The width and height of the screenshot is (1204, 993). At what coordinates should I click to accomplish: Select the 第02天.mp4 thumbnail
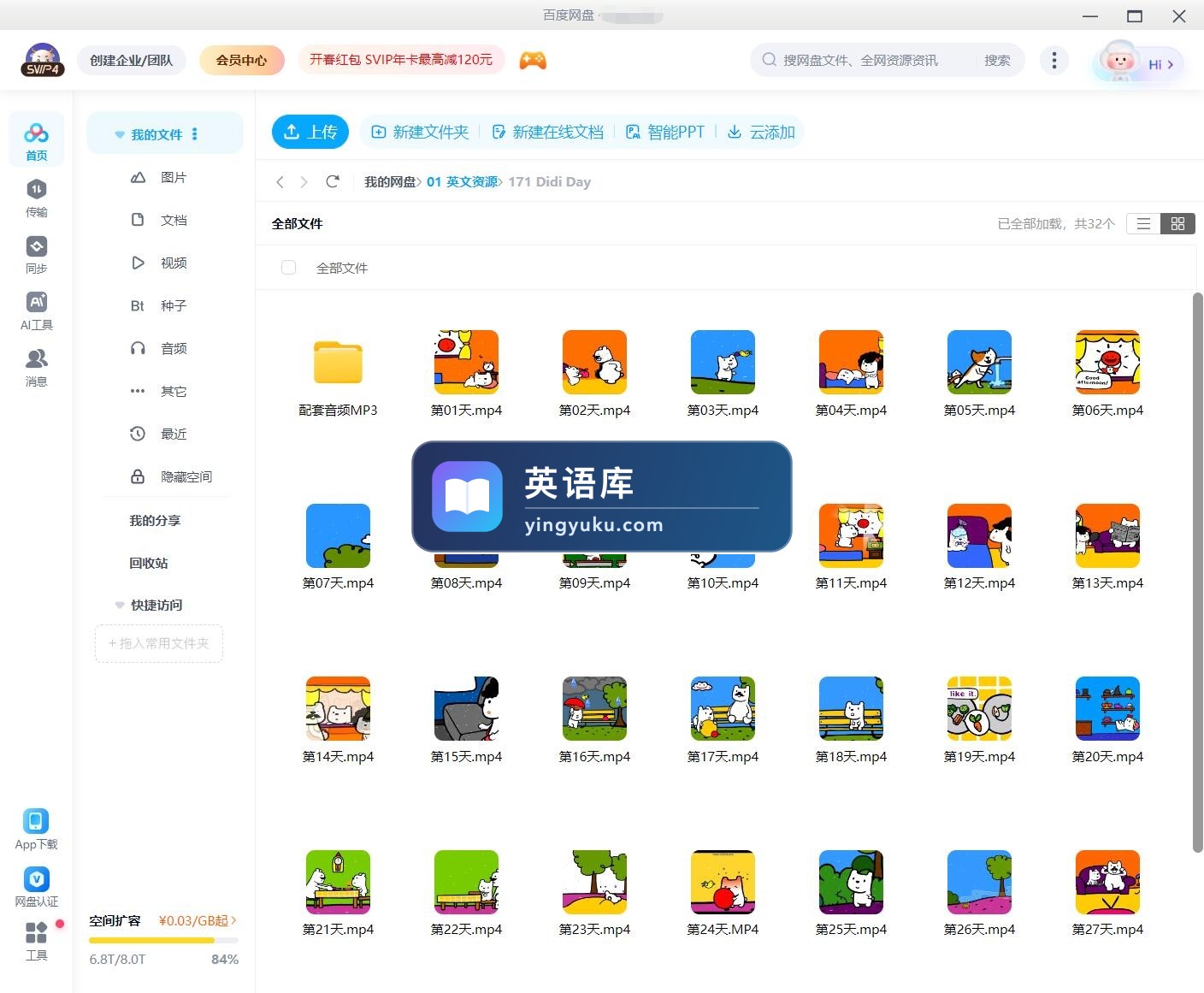pyautogui.click(x=594, y=363)
